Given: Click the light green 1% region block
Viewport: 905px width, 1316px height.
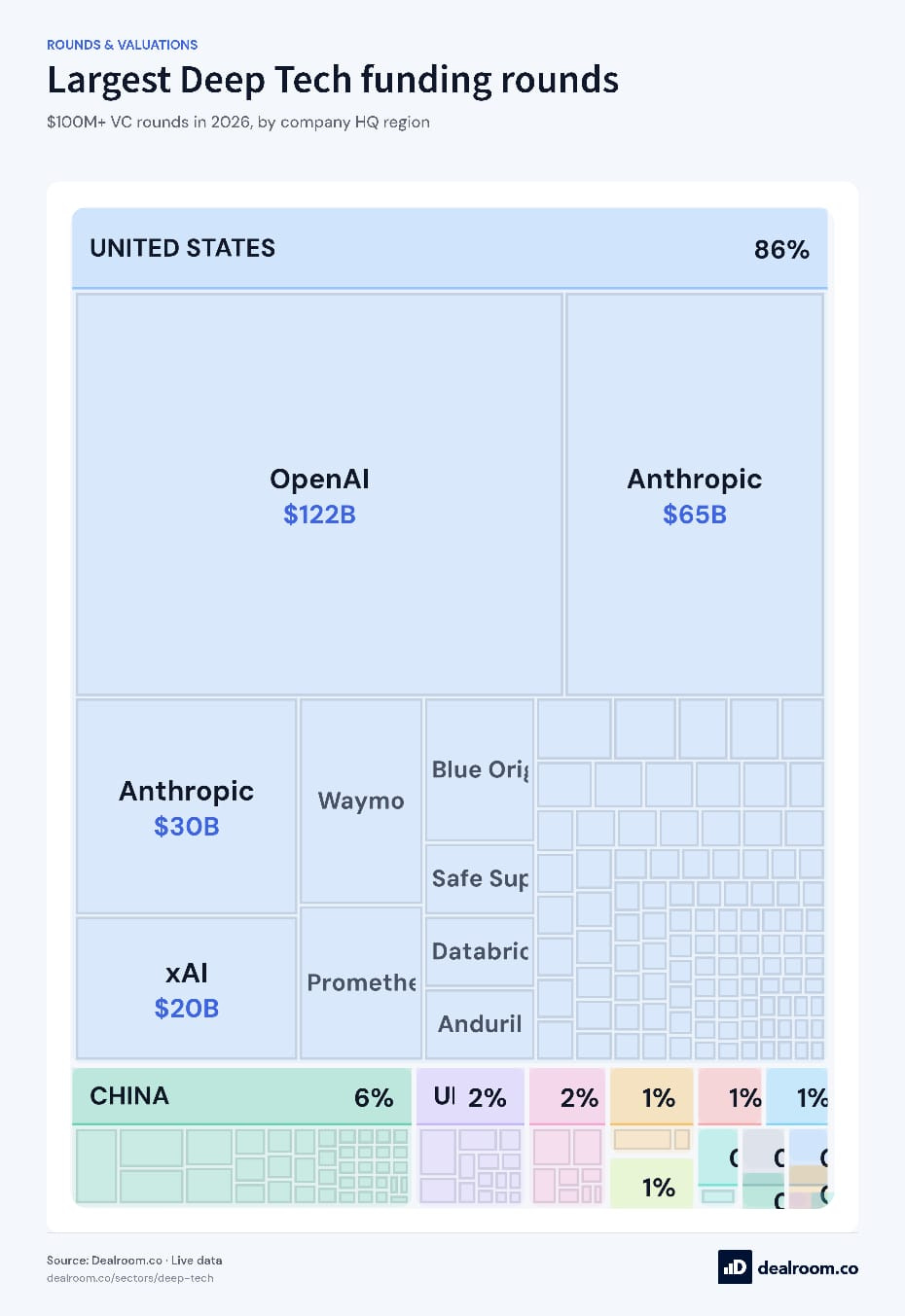Looking at the screenshot, I should click(x=652, y=1184).
